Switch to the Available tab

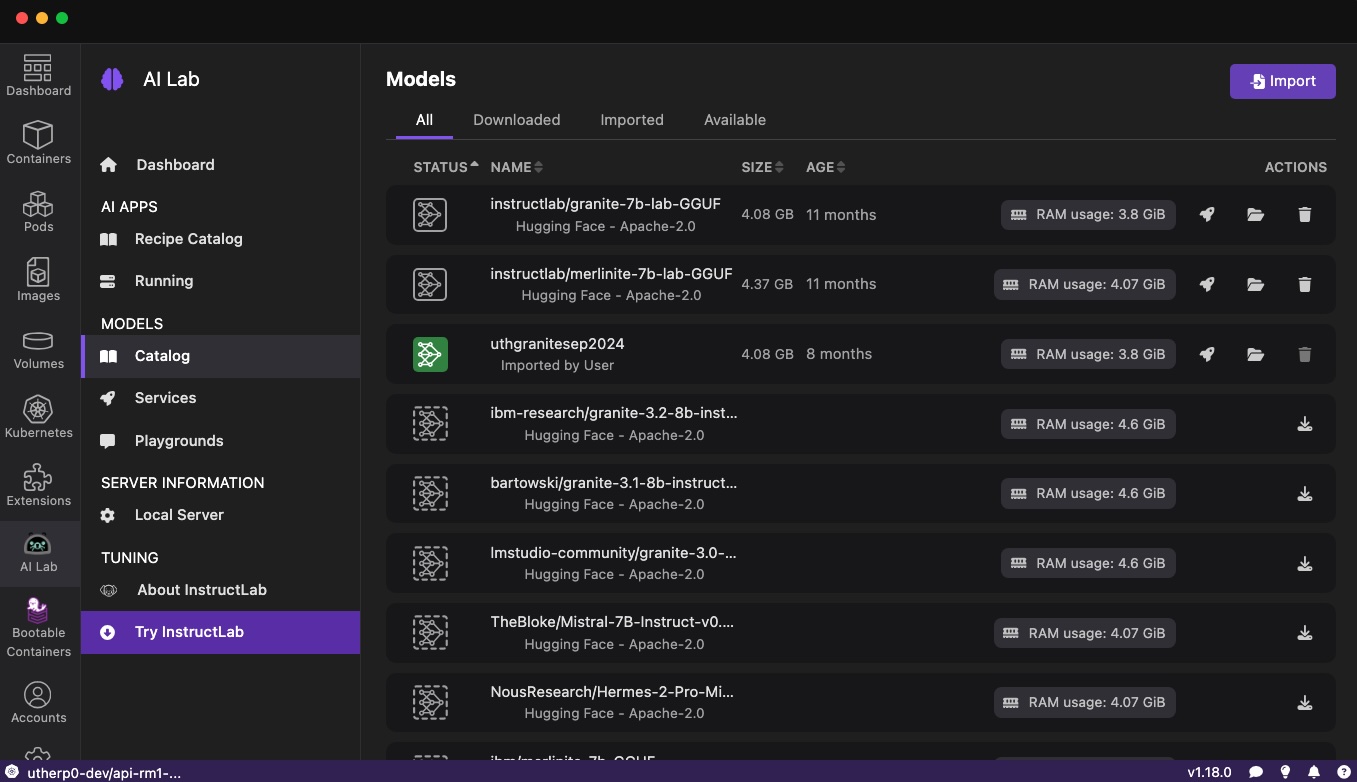pyautogui.click(x=734, y=120)
